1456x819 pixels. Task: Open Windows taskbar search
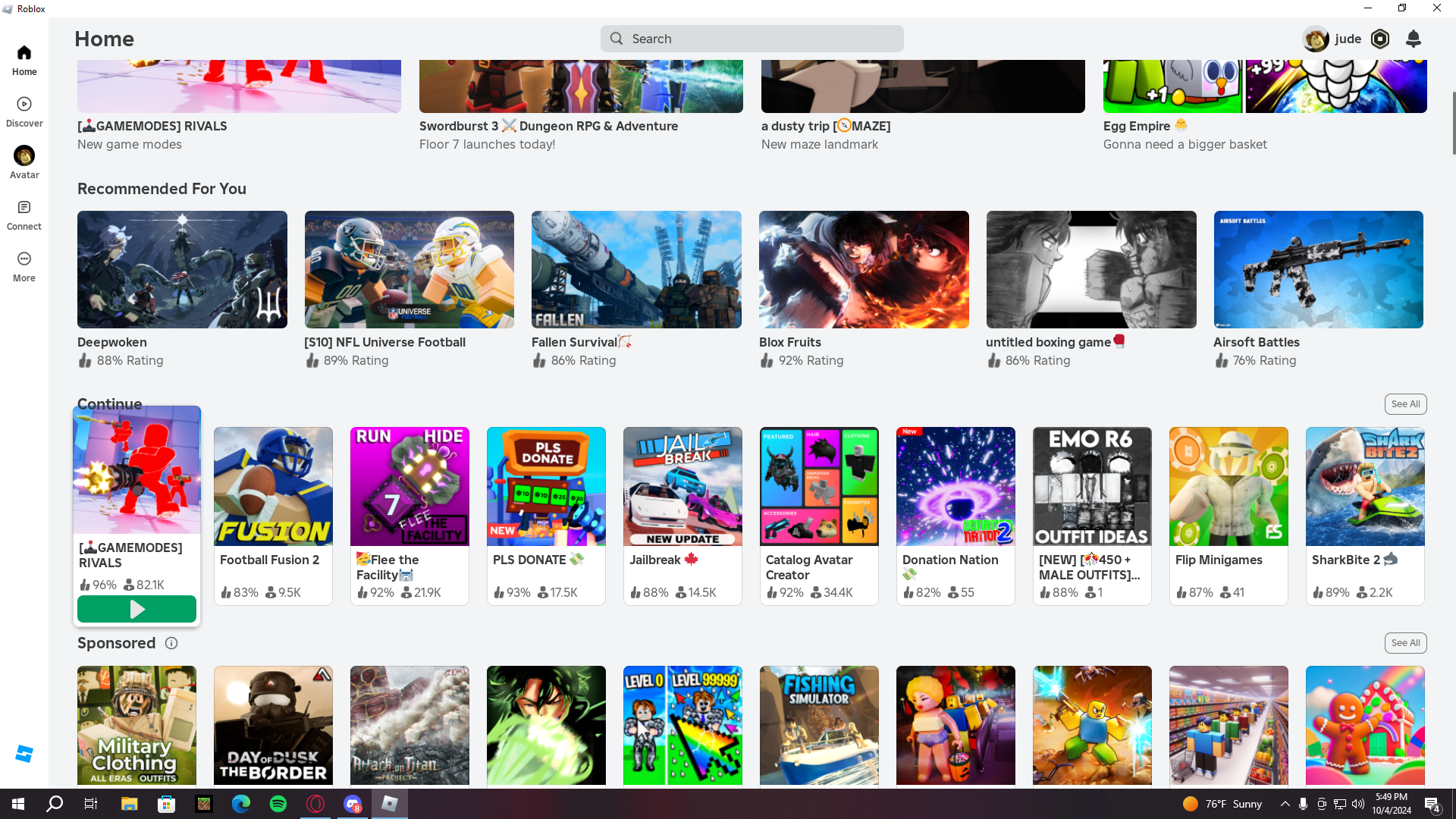pos(55,804)
